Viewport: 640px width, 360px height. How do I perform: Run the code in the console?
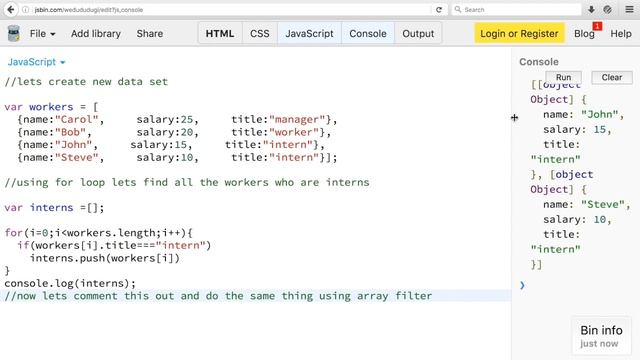coord(563,77)
